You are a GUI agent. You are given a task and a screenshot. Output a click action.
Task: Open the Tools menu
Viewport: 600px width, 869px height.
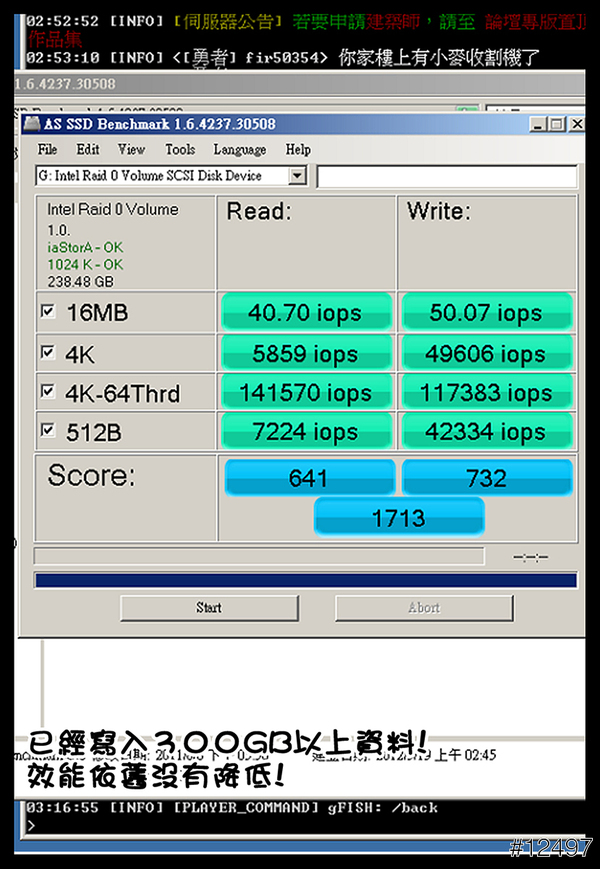[180, 150]
